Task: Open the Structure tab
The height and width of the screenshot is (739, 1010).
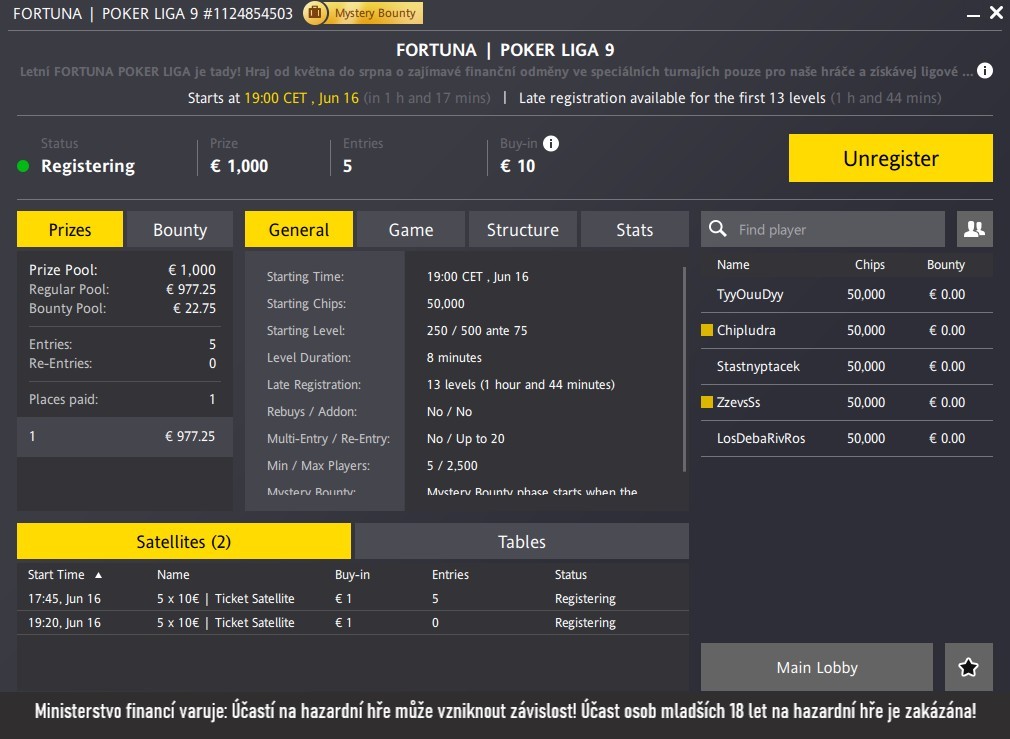Action: pos(522,229)
